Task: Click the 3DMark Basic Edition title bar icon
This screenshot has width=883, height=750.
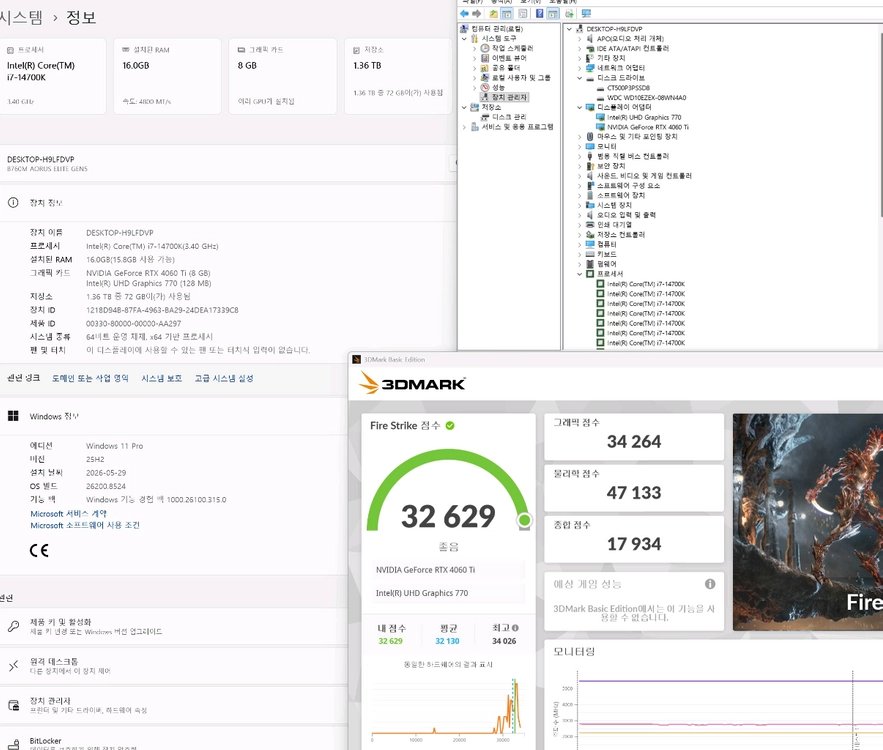Action: 356,359
